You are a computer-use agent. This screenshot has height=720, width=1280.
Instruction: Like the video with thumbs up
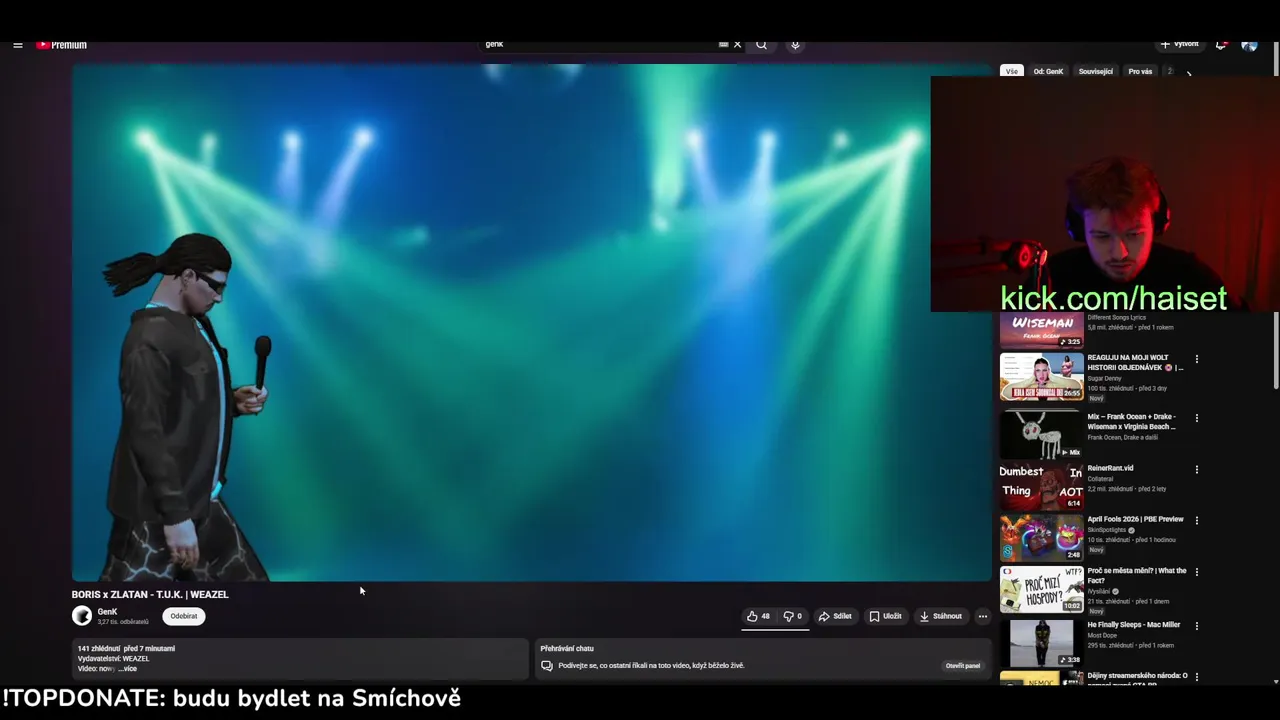[x=759, y=616]
